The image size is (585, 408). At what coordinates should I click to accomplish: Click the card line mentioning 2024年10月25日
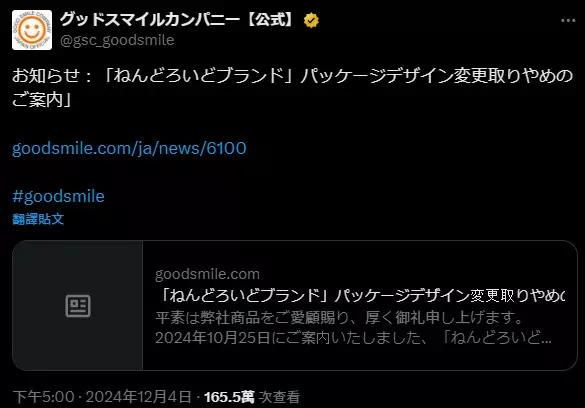point(353,338)
